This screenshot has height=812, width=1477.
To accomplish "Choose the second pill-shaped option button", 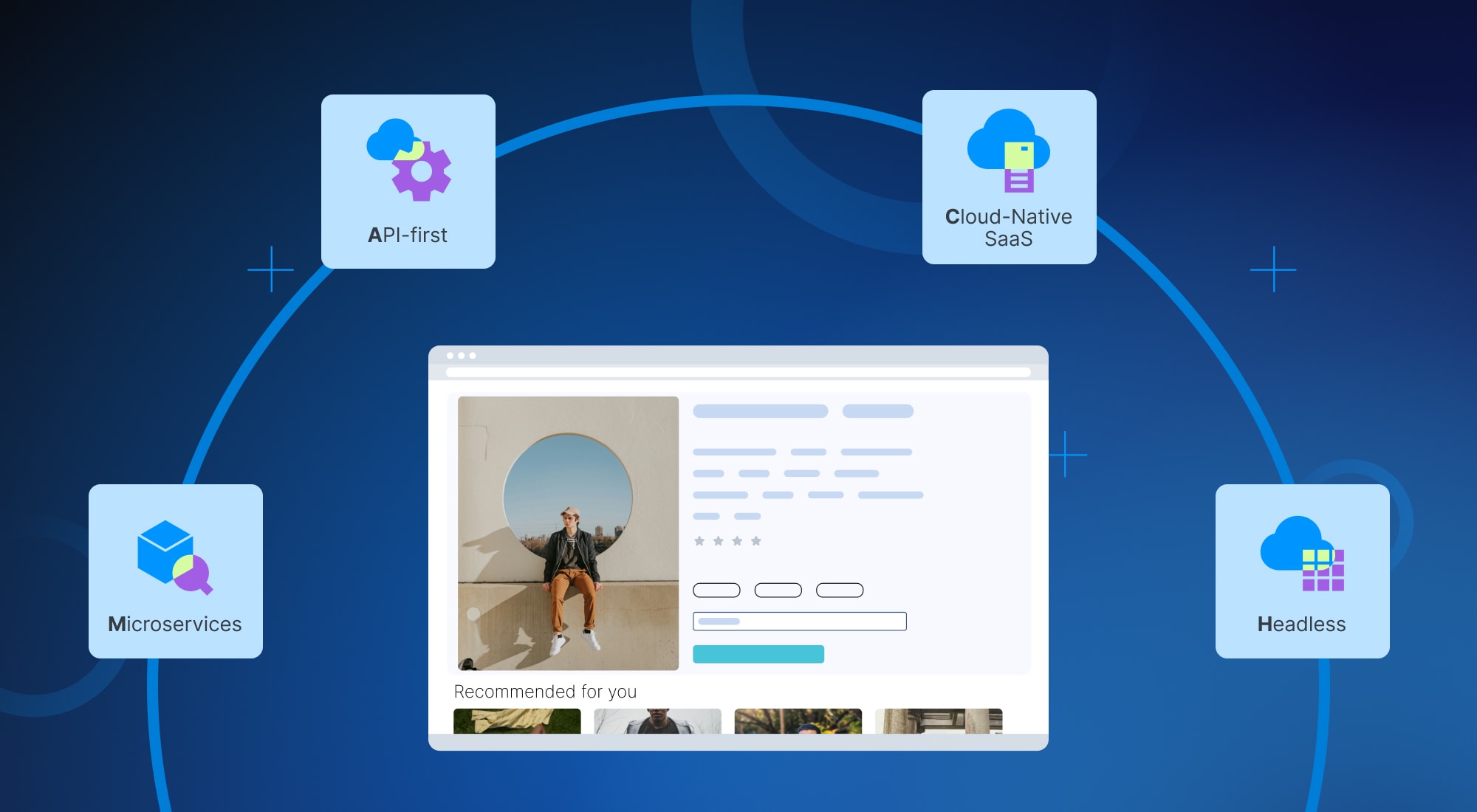I will (x=778, y=590).
